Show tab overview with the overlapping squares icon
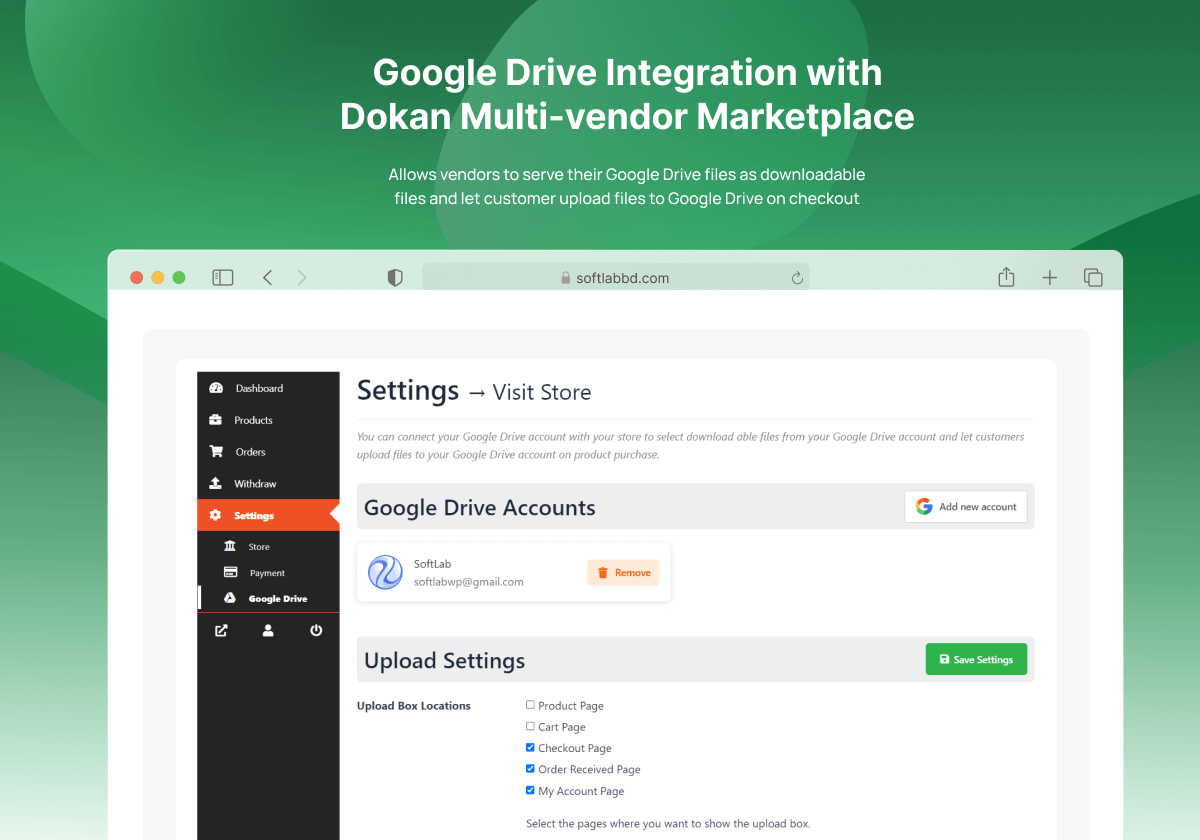 [x=1093, y=277]
